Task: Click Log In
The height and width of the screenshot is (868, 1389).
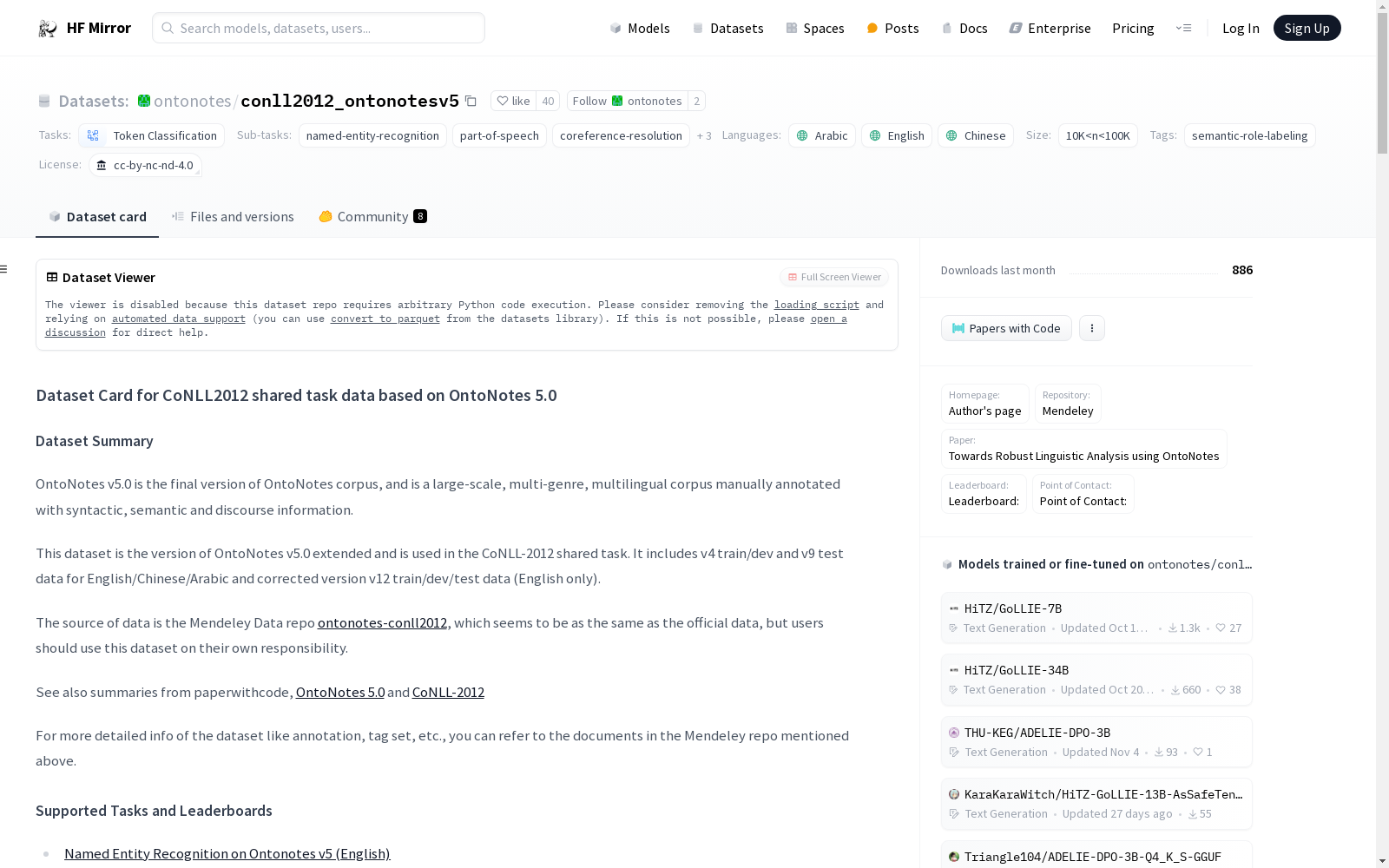Action: coord(1241,28)
